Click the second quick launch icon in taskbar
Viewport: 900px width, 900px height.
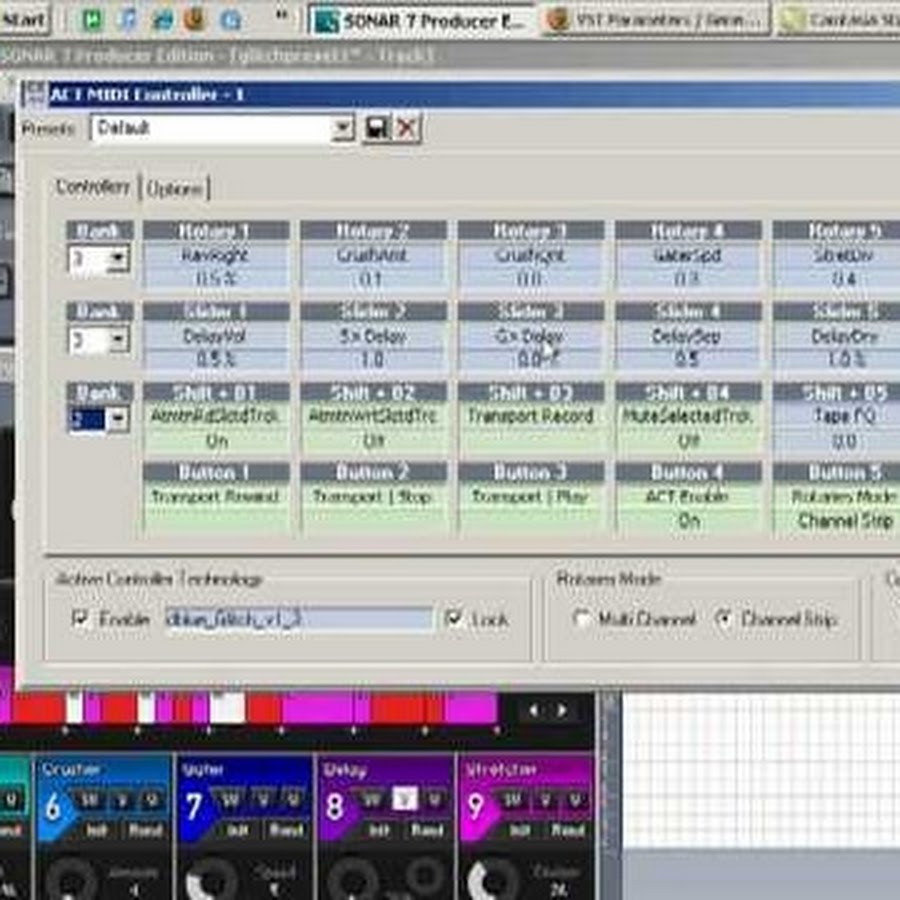point(127,21)
